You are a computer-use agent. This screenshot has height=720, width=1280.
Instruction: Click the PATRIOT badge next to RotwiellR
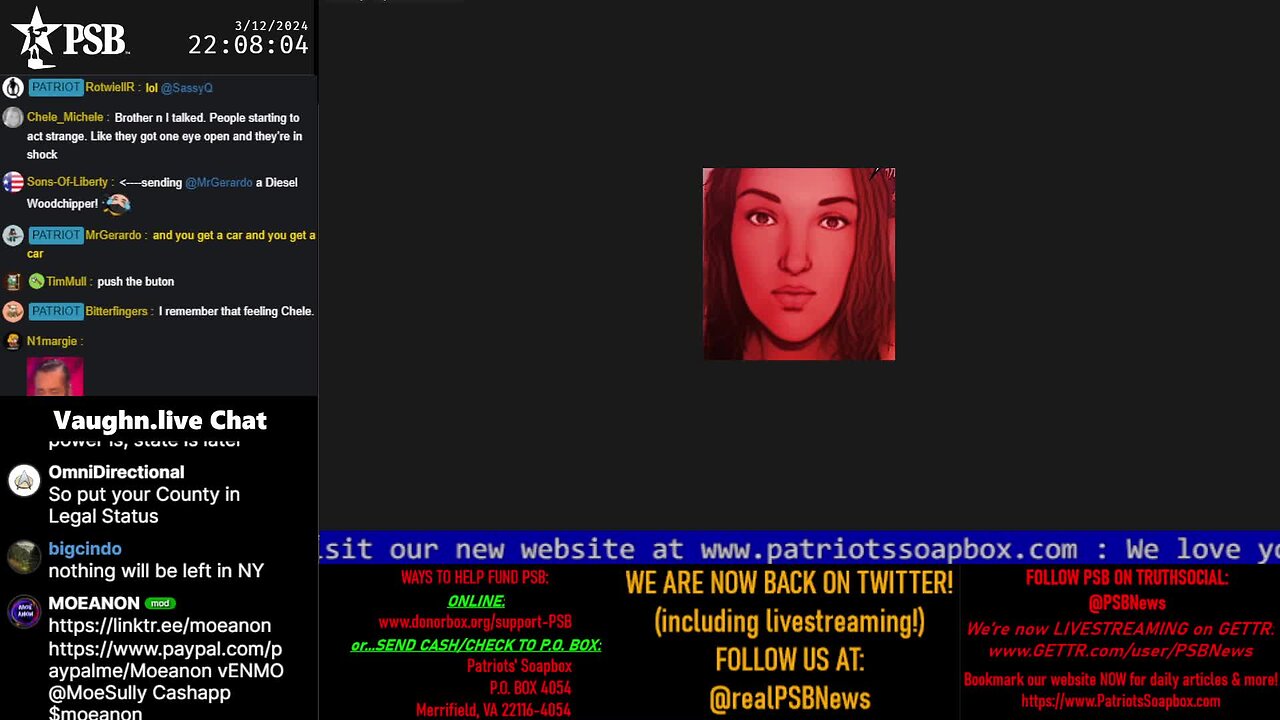coord(55,87)
